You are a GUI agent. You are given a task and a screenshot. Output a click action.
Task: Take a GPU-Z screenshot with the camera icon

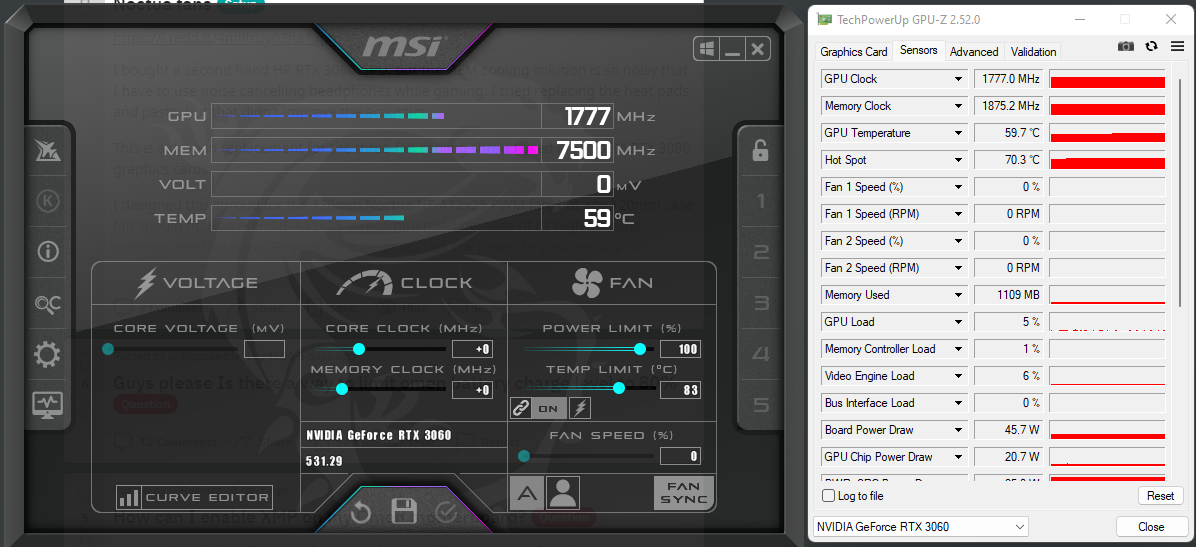tap(1126, 47)
